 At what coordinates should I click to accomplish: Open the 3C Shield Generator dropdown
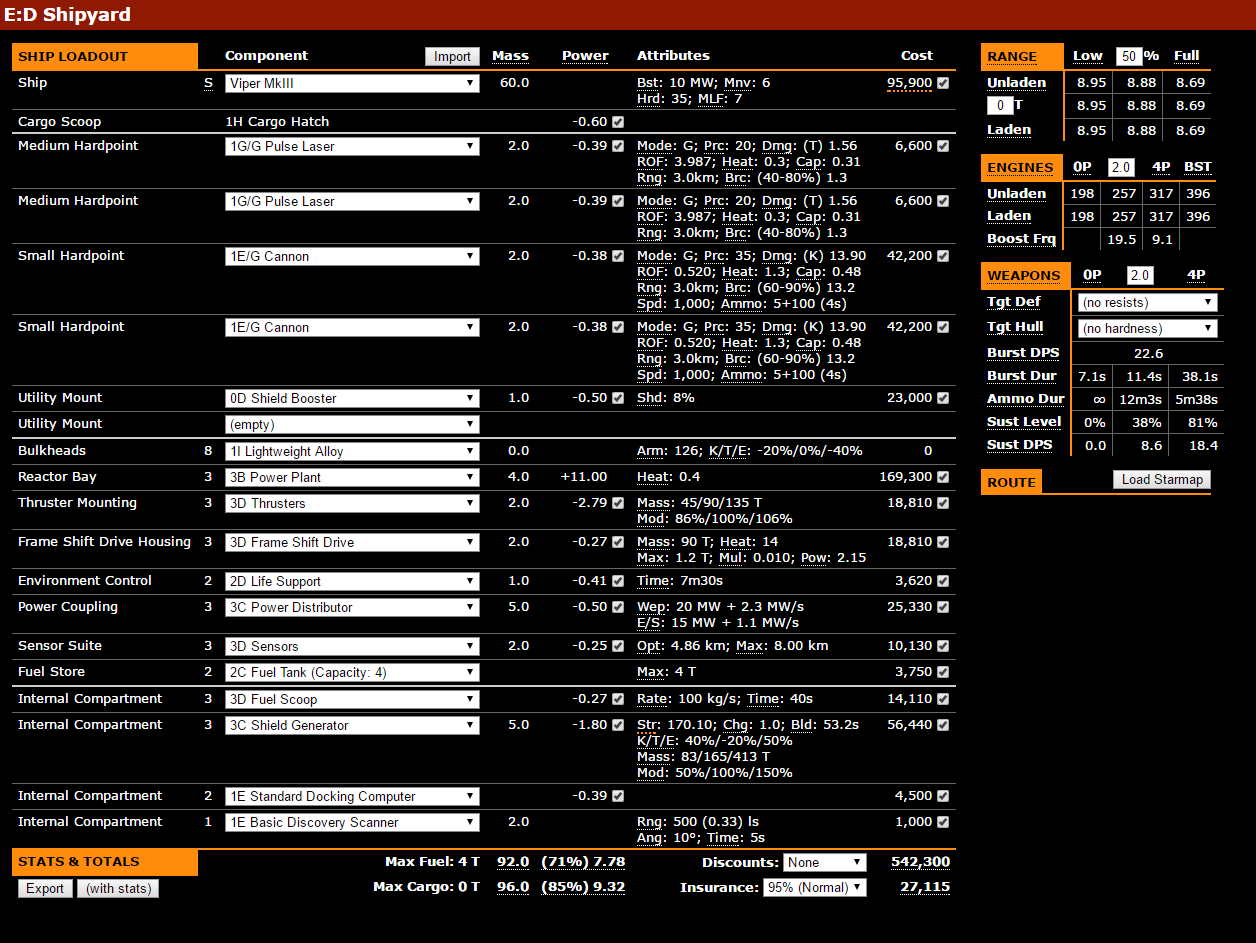click(352, 726)
